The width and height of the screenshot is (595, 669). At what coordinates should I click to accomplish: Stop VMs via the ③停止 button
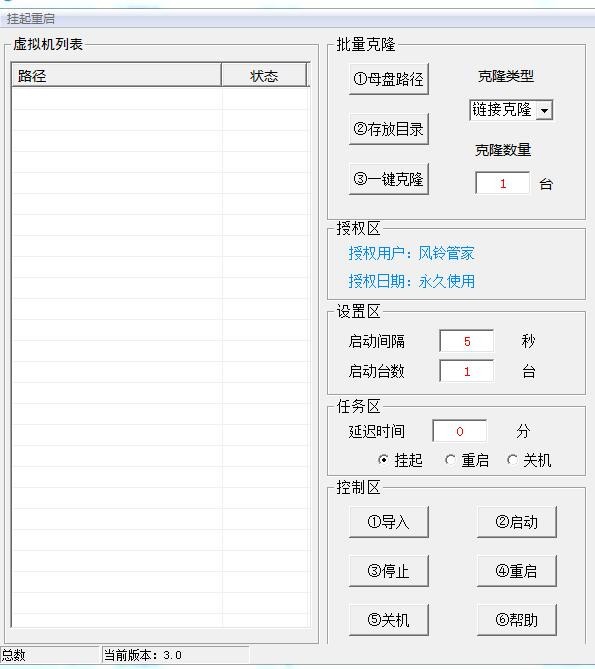point(389,571)
